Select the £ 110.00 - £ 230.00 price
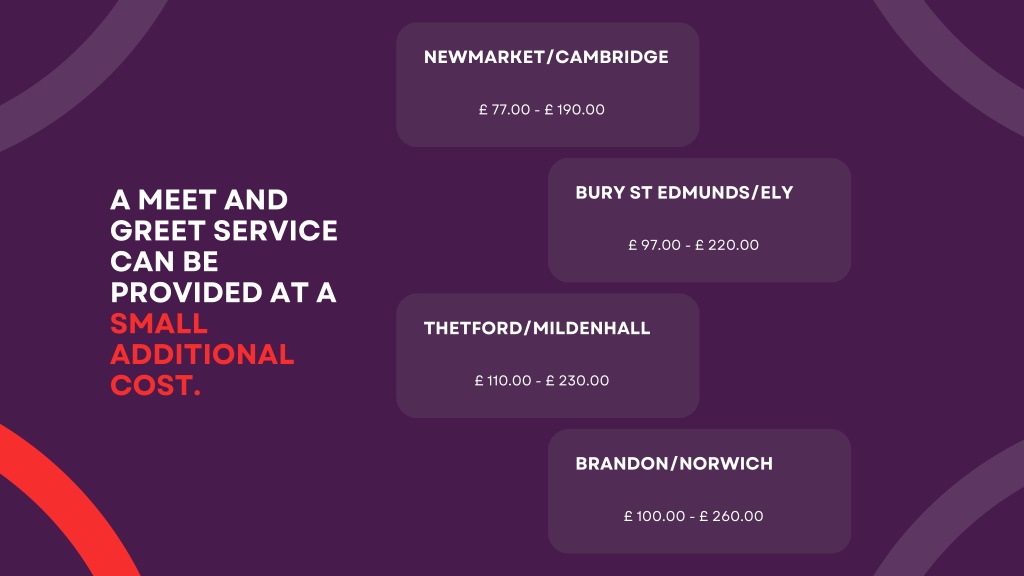This screenshot has height=576, width=1024. [x=541, y=380]
